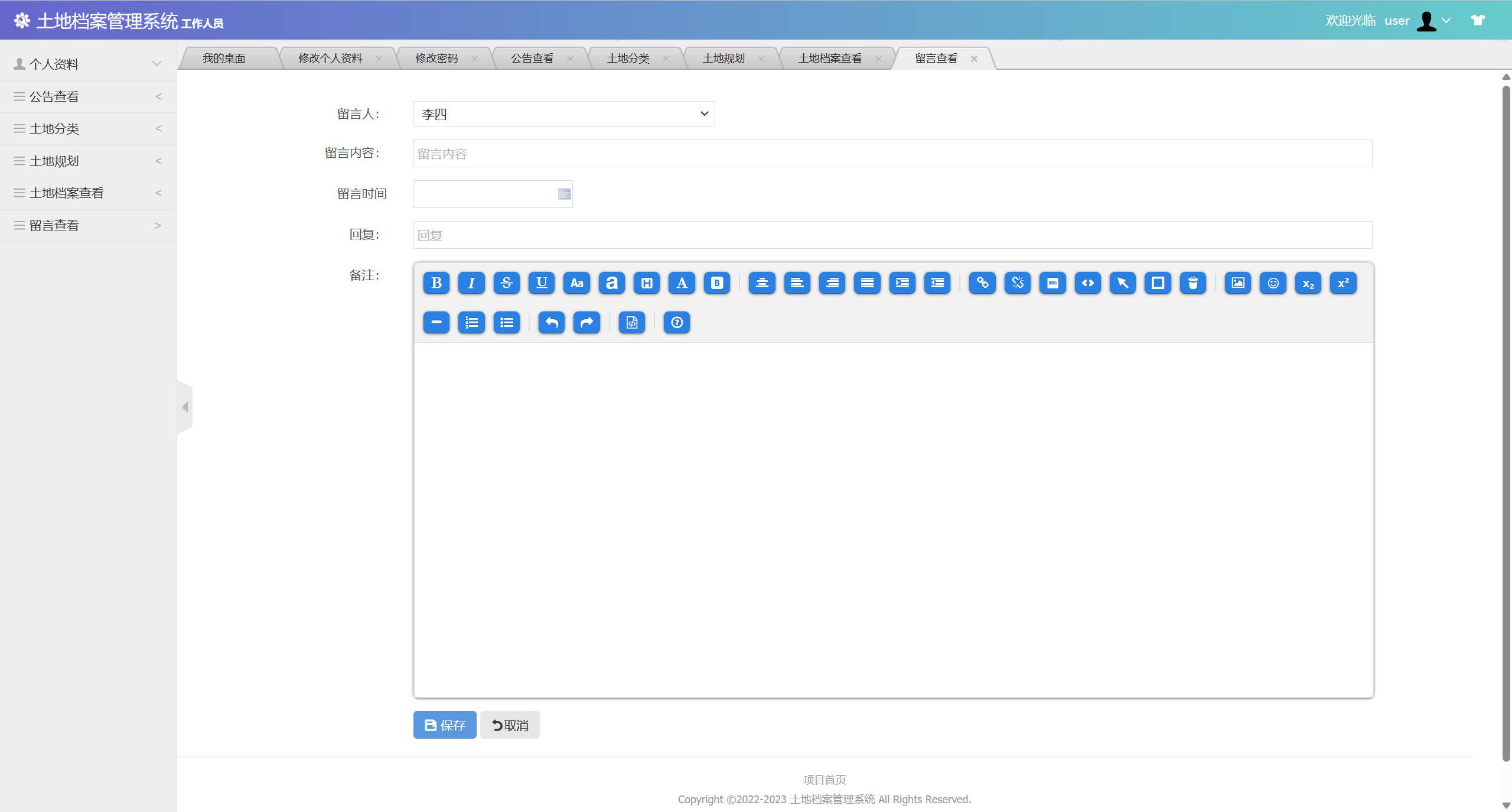Switch to the 我的桌面 tab
Viewport: 1512px width, 812px height.
tap(224, 59)
